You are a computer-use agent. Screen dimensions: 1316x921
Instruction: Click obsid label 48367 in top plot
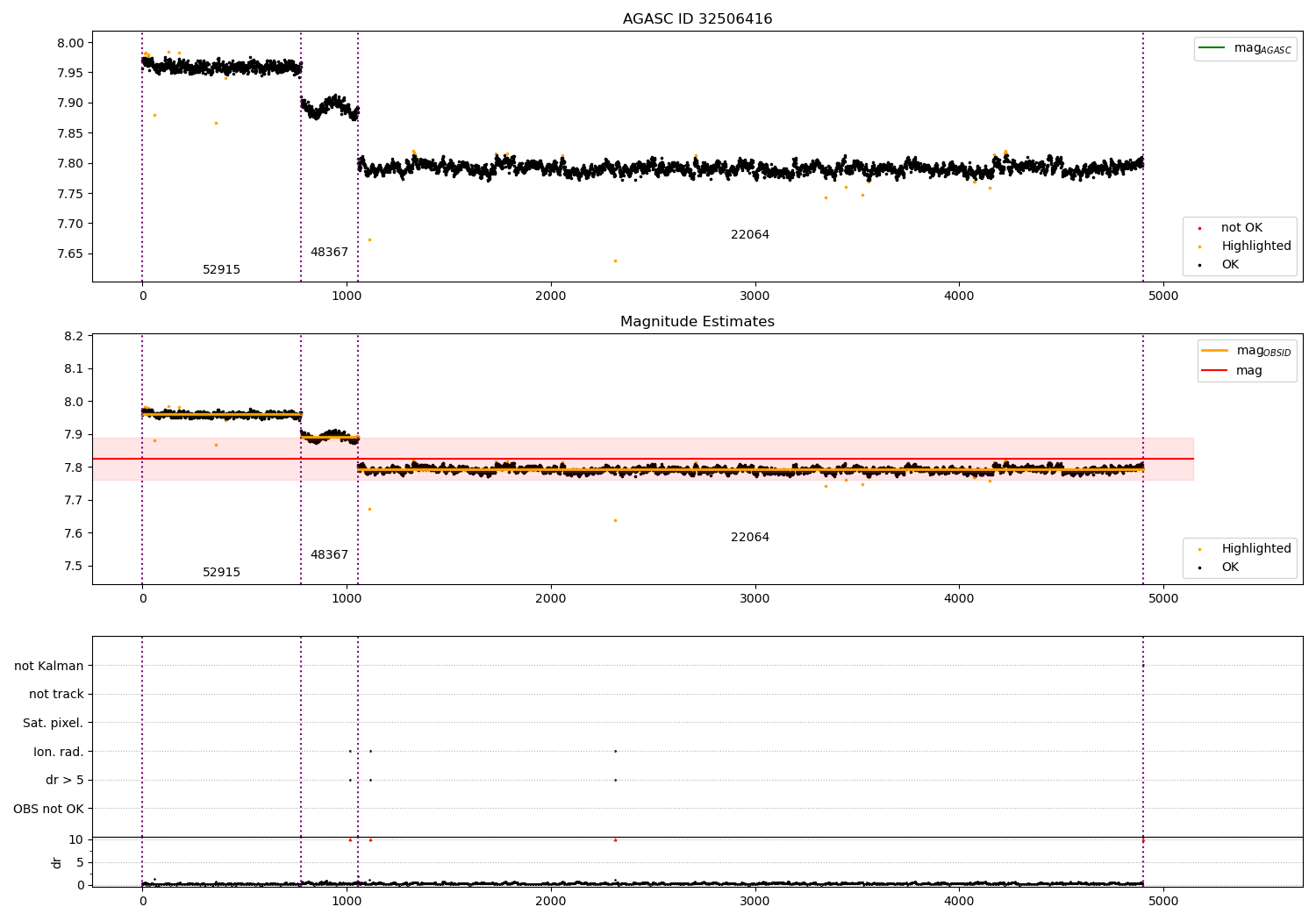click(x=329, y=253)
